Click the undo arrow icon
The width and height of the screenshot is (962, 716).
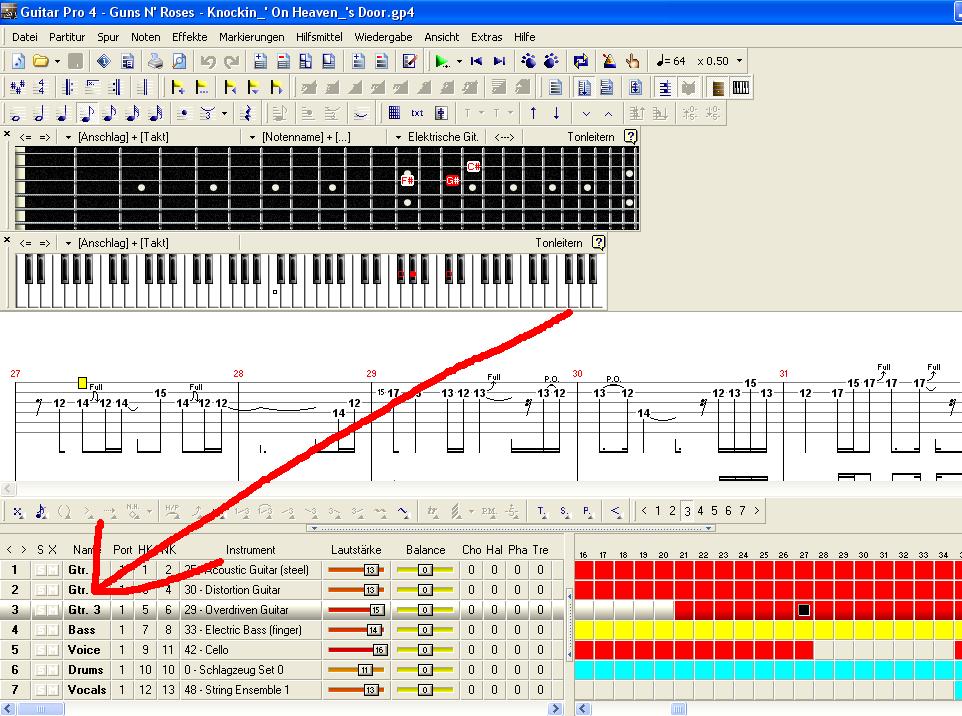pos(208,61)
